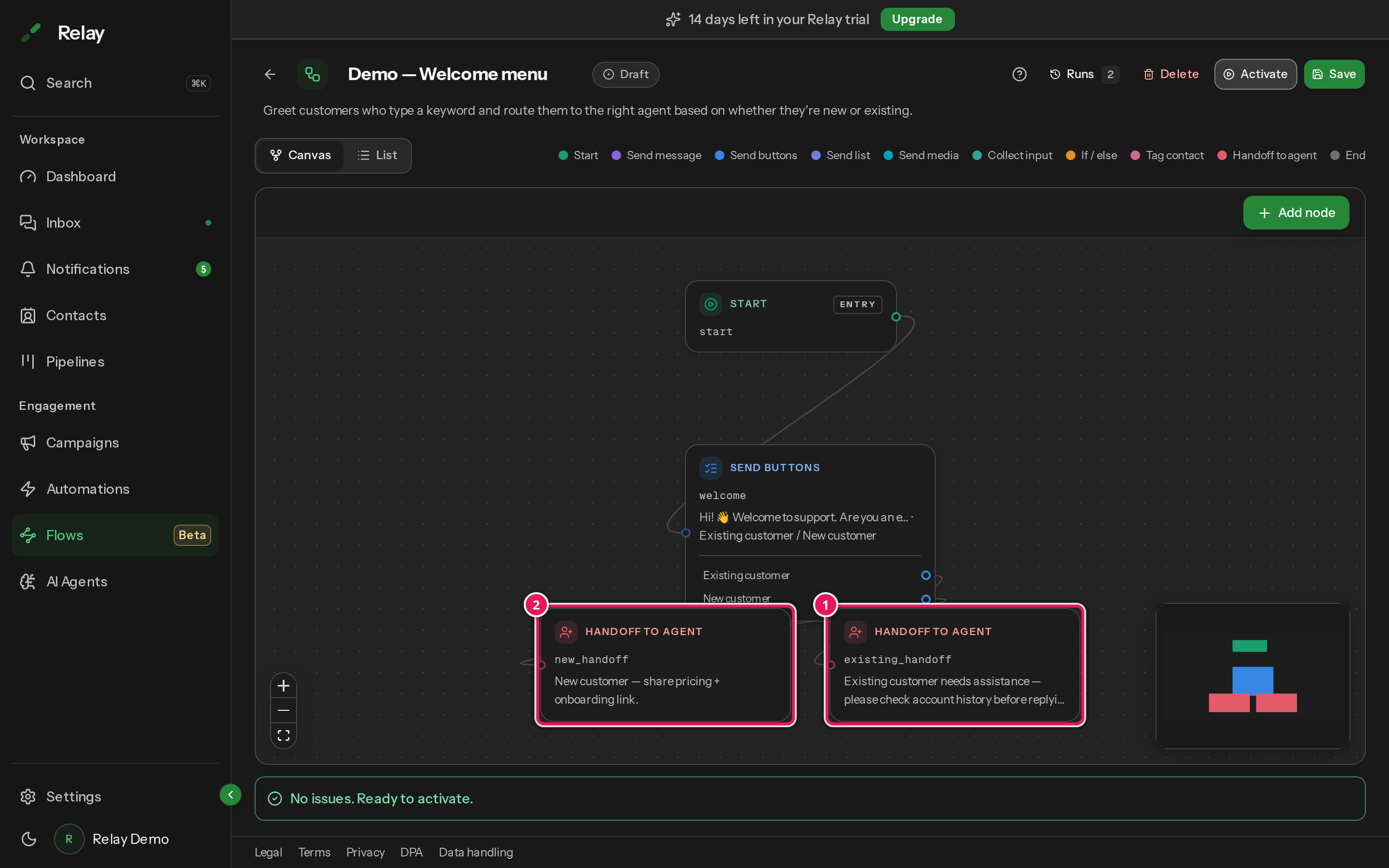The width and height of the screenshot is (1389, 868).
Task: Open the Contacts page
Action: point(115,315)
